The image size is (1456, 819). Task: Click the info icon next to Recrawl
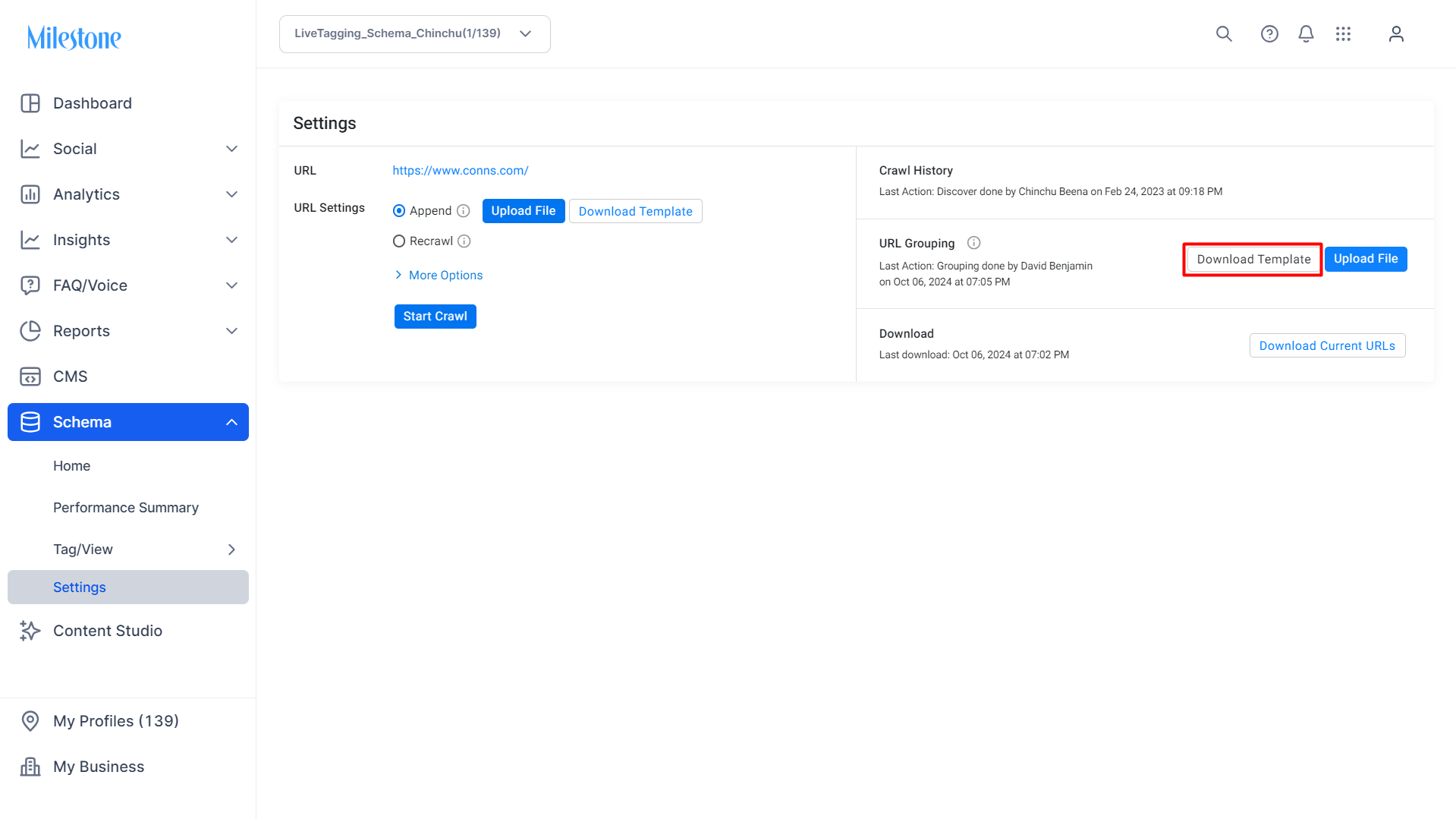[464, 241]
